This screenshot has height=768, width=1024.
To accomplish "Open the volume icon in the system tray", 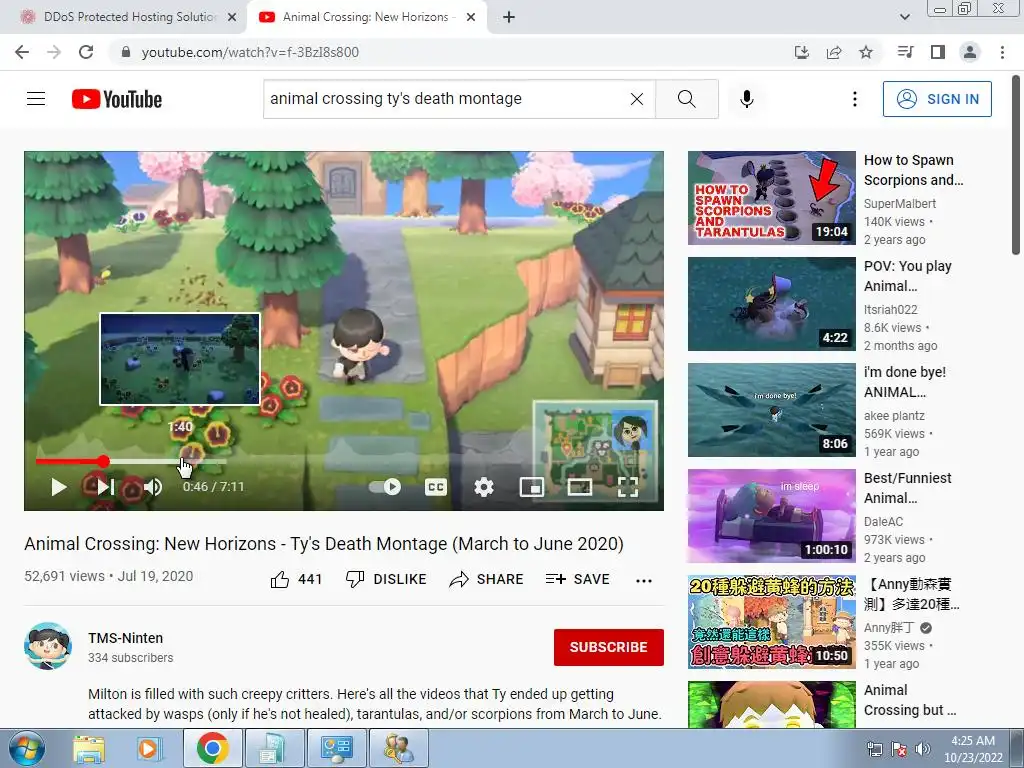I will coord(923,749).
